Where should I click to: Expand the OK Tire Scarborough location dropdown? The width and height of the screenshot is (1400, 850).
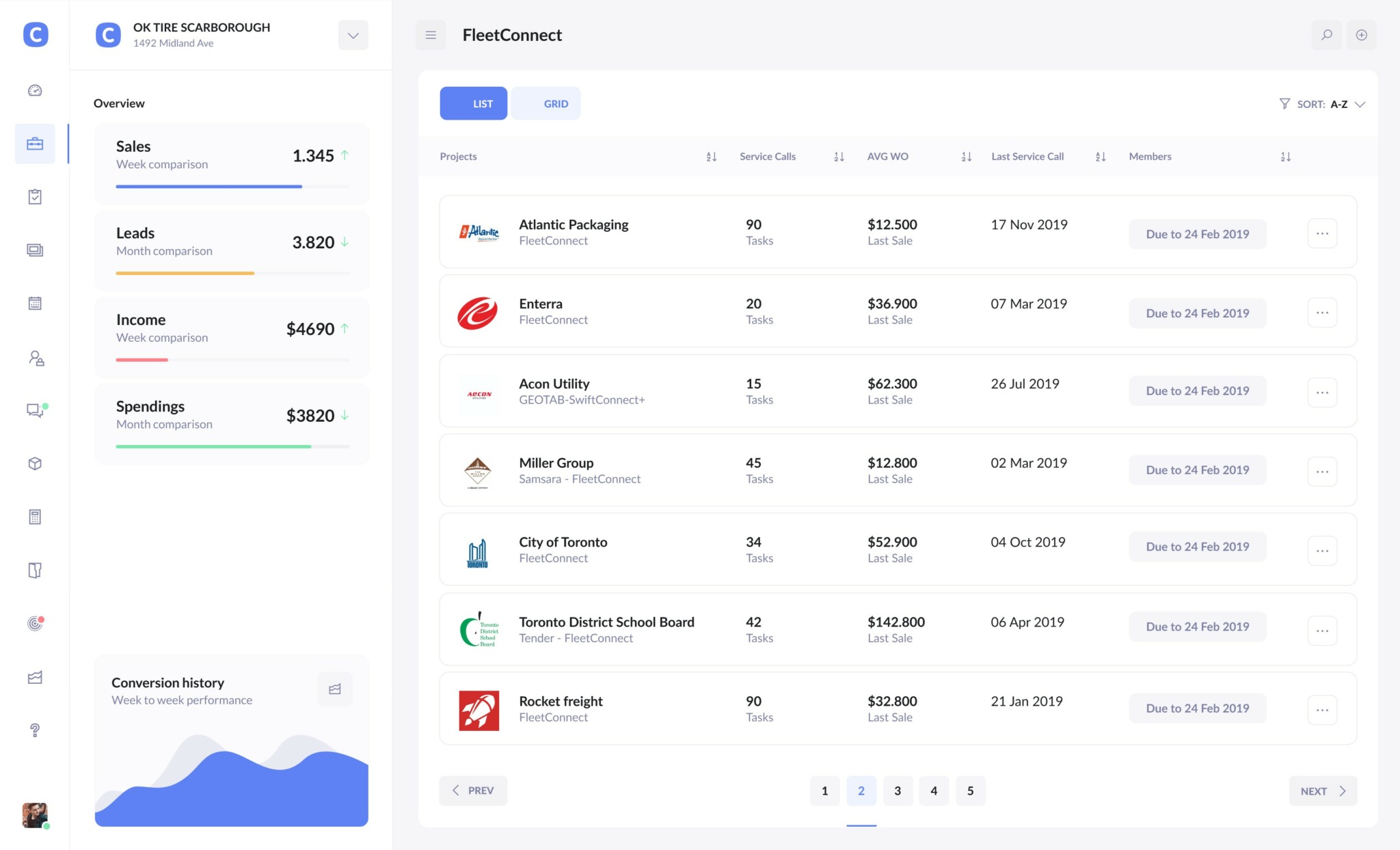(353, 36)
